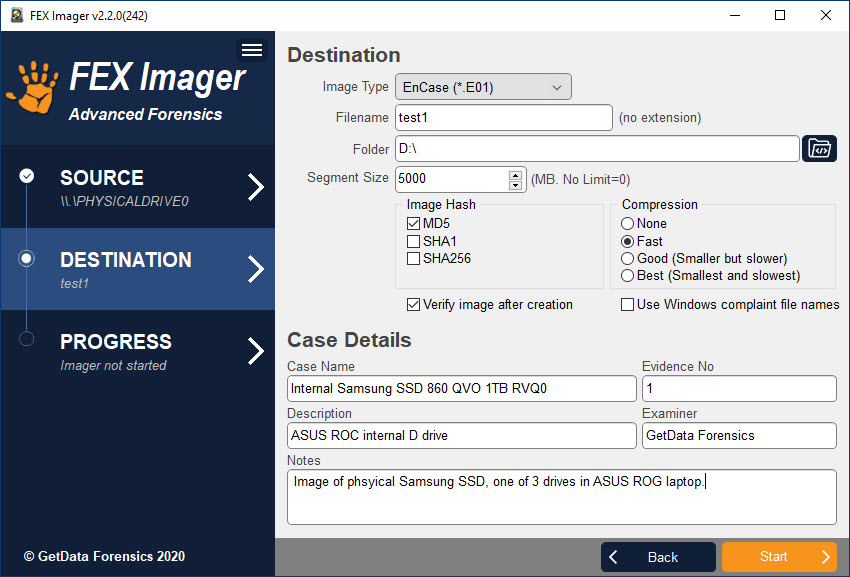This screenshot has width=850, height=577.
Task: Select the Best compression radio button
Action: 628,276
